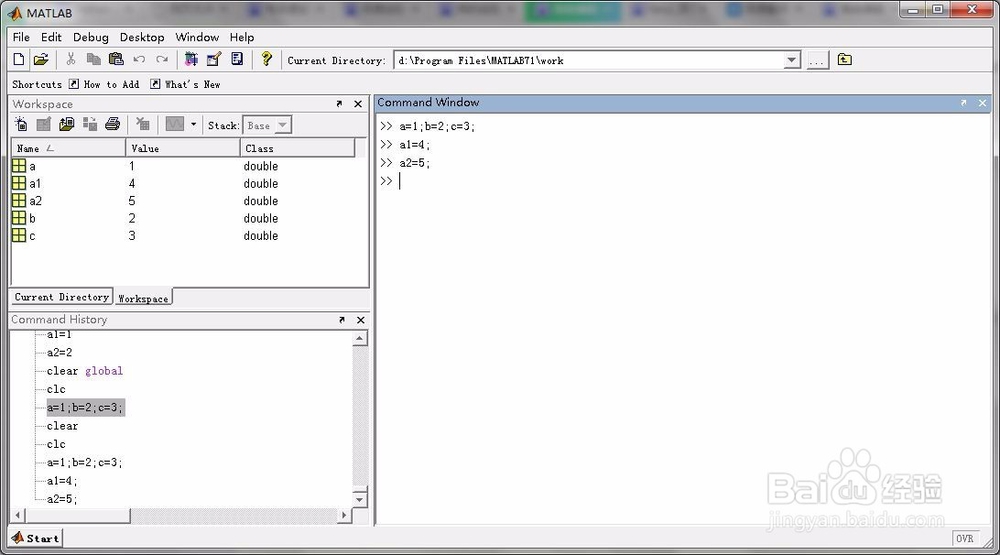Delete selected variable in Workspace toolbar
The image size is (1000, 555).
click(143, 124)
